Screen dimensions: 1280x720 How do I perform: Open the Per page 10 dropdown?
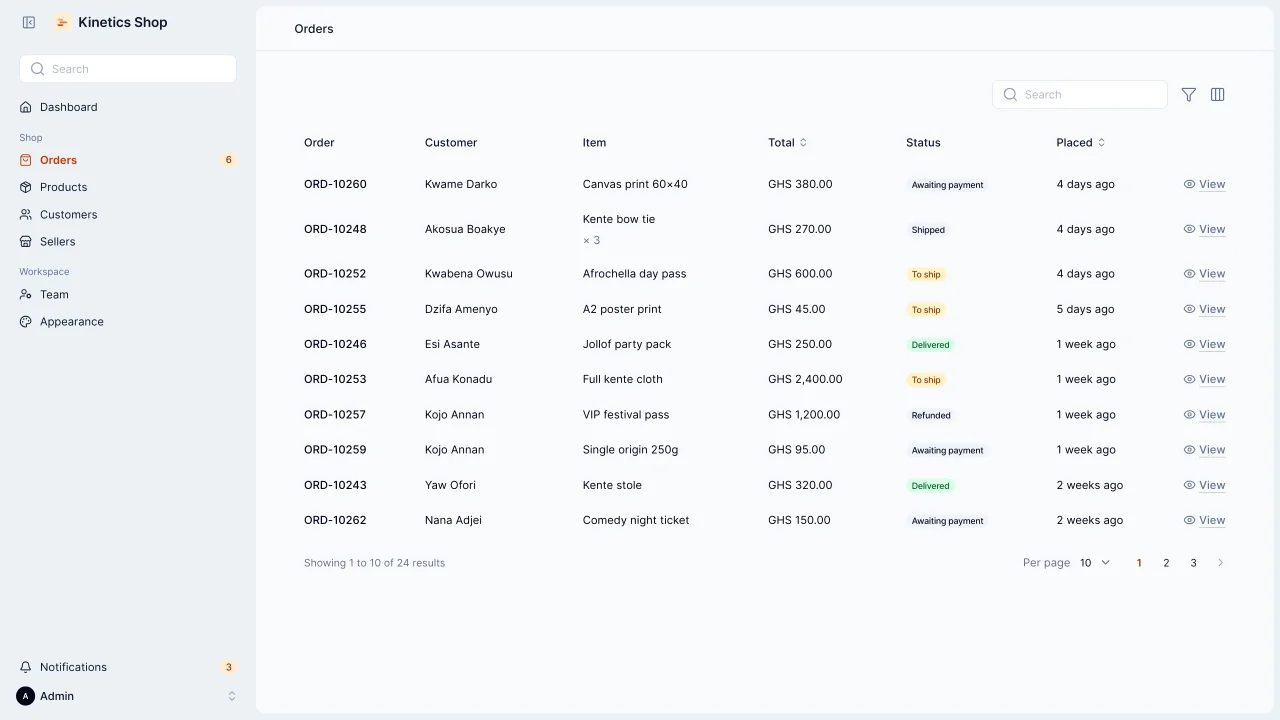click(x=1095, y=563)
